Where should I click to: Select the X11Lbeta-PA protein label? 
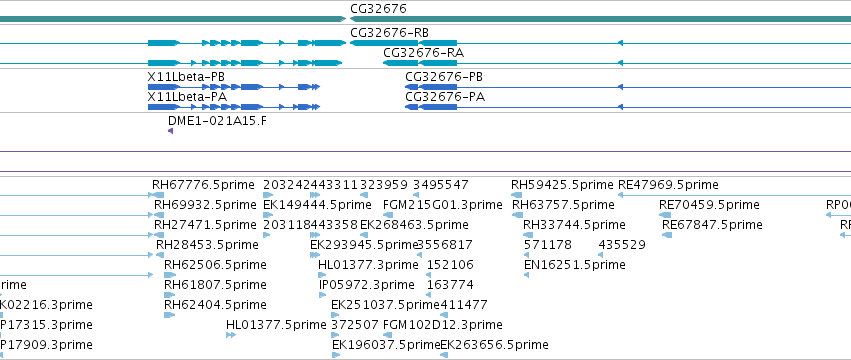[x=187, y=97]
